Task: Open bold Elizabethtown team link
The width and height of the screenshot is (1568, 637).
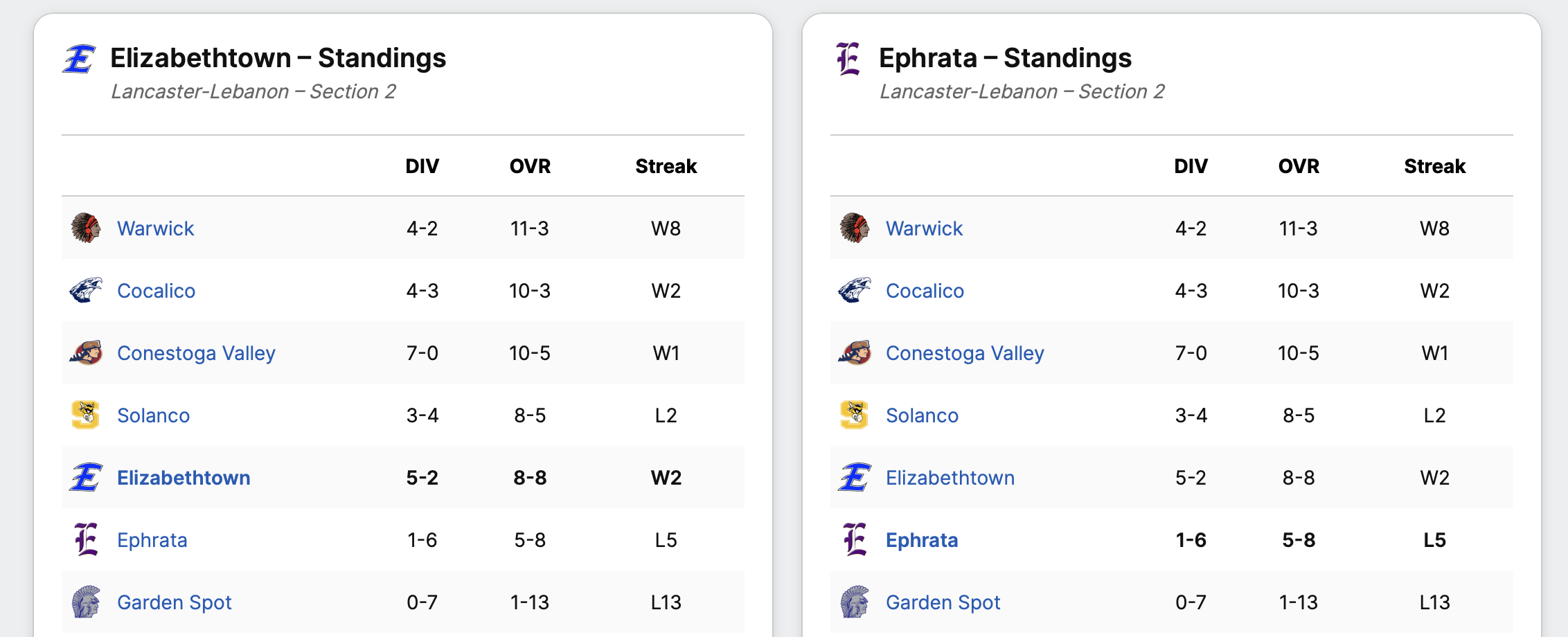Action: point(184,478)
